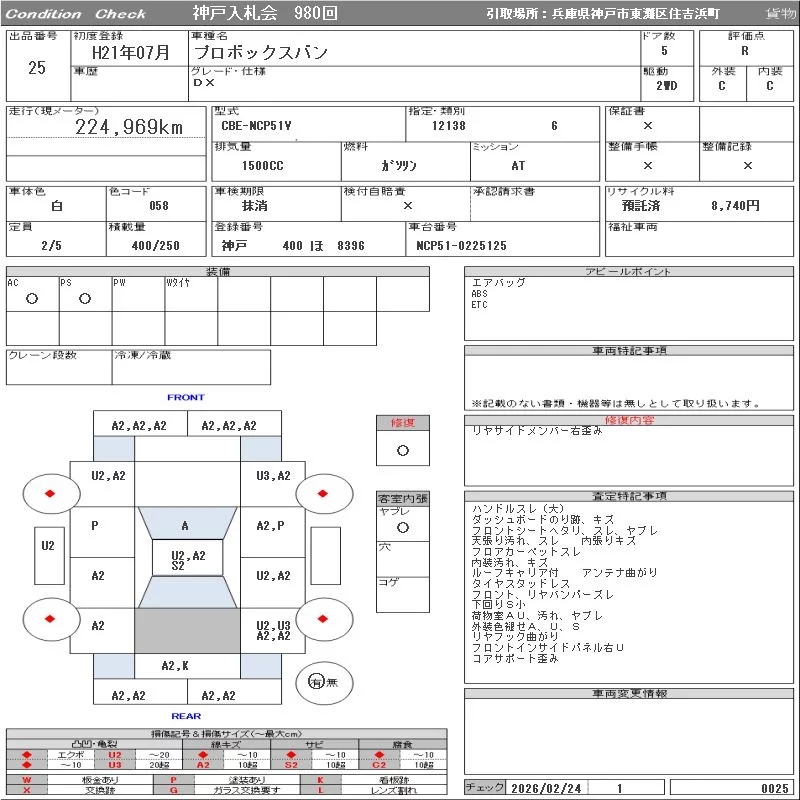This screenshot has width=800, height=800.
Task: Toggle the 修復 repair history circle
Action: coord(403,450)
